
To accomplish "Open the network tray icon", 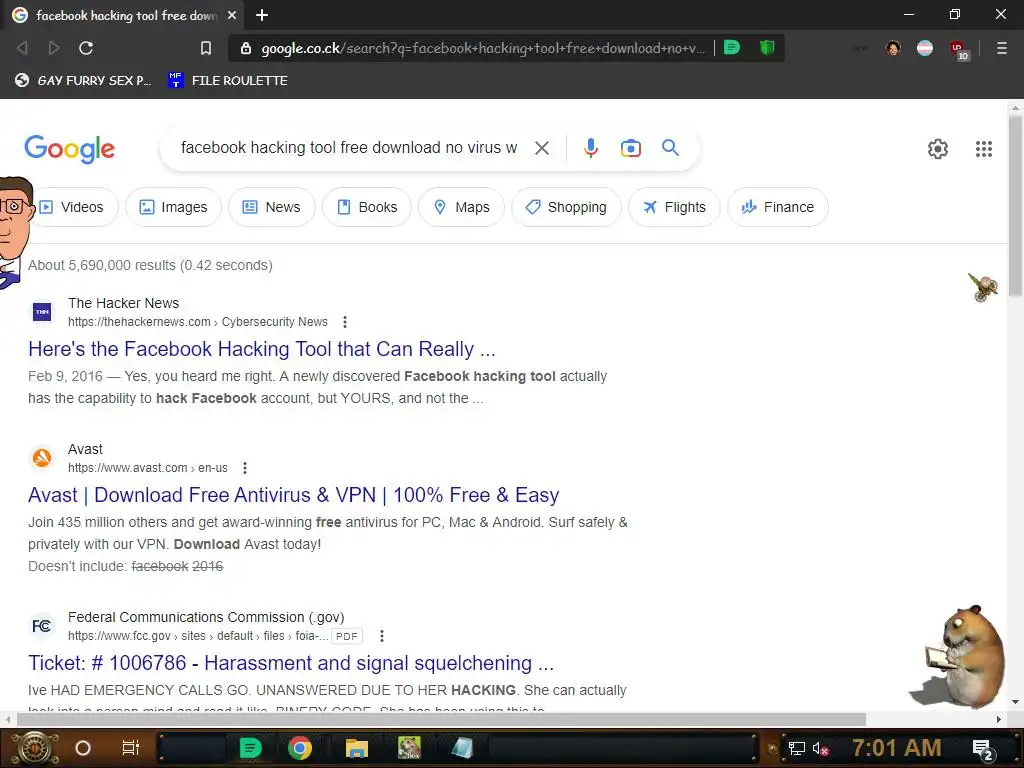I will (x=797, y=748).
